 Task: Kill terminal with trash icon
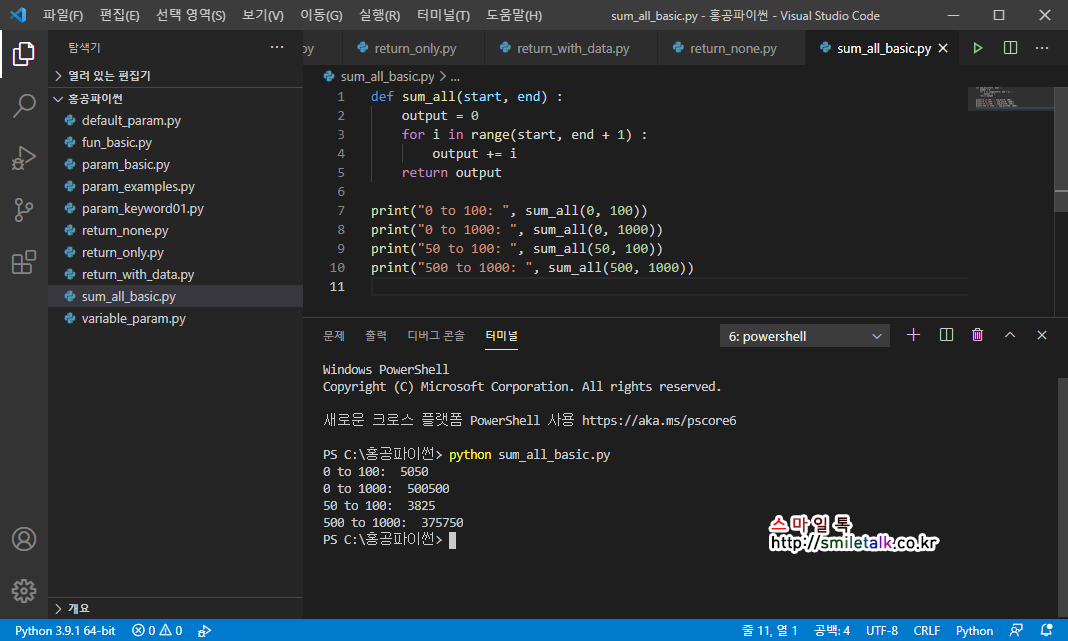coord(977,335)
